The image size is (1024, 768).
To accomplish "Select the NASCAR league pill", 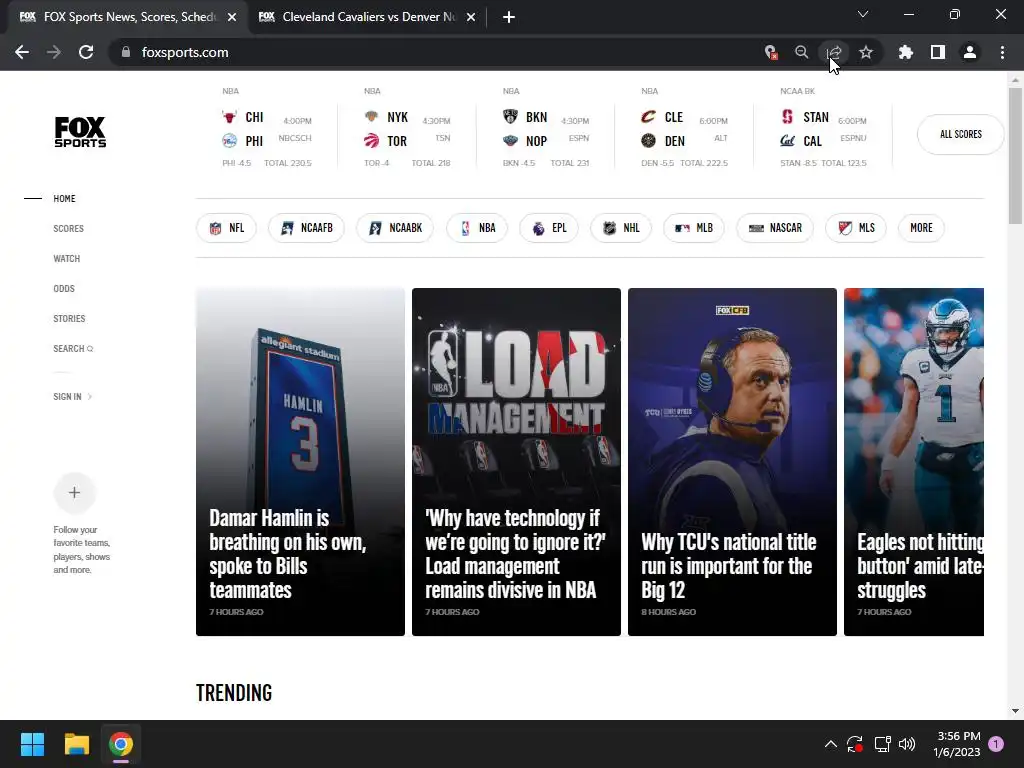I will tap(775, 228).
